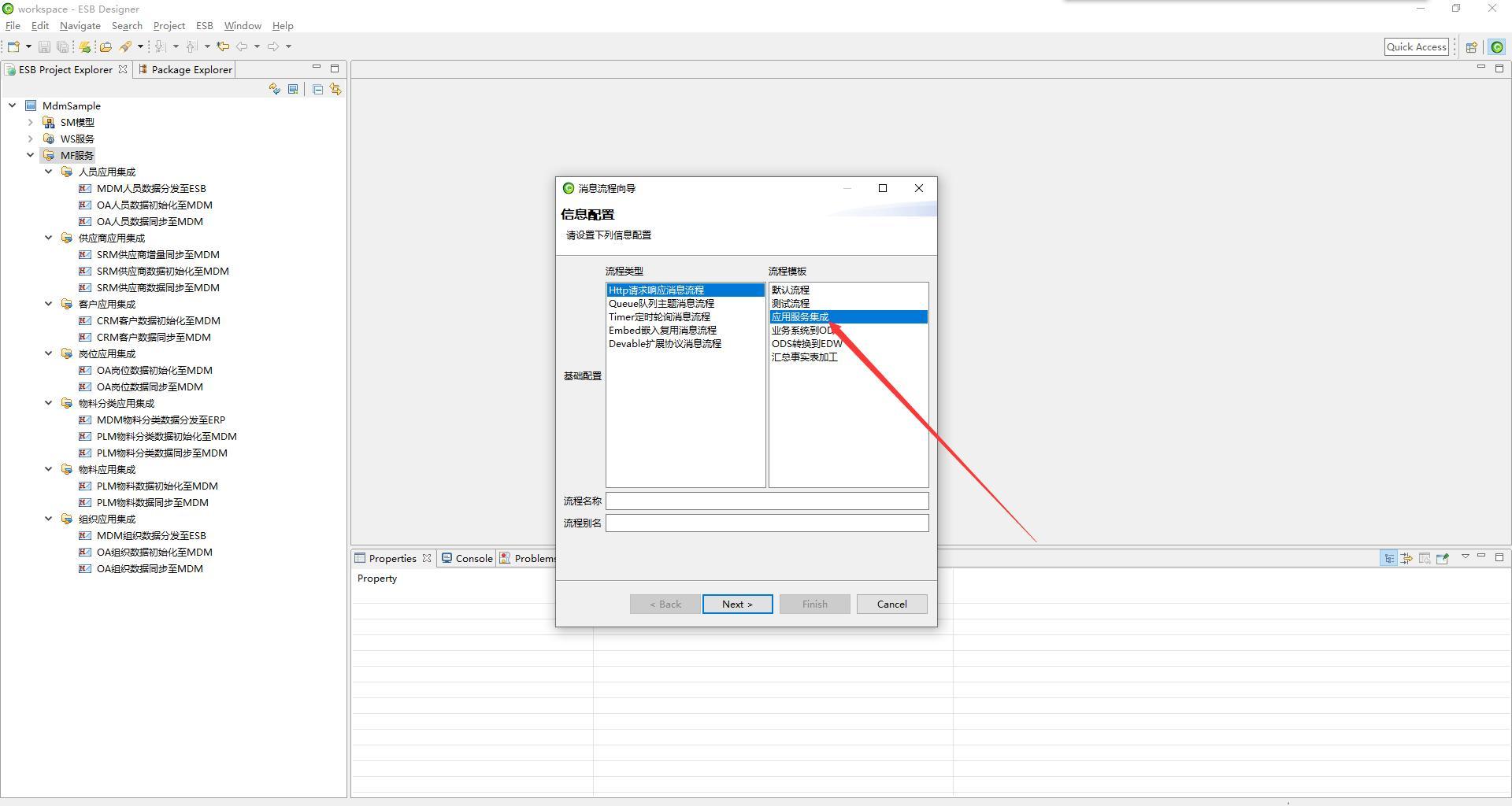This screenshot has height=806, width=1512.
Task: Collapse the 供应商应用集成 folder
Action: click(x=49, y=238)
